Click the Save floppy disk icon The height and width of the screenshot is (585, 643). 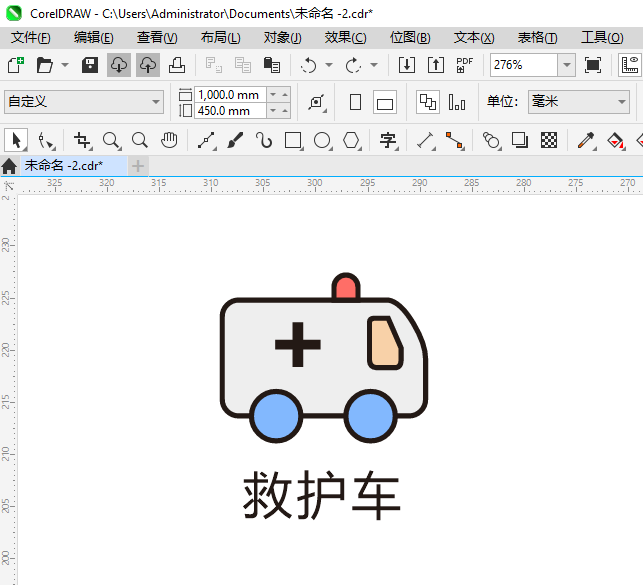coord(90,65)
